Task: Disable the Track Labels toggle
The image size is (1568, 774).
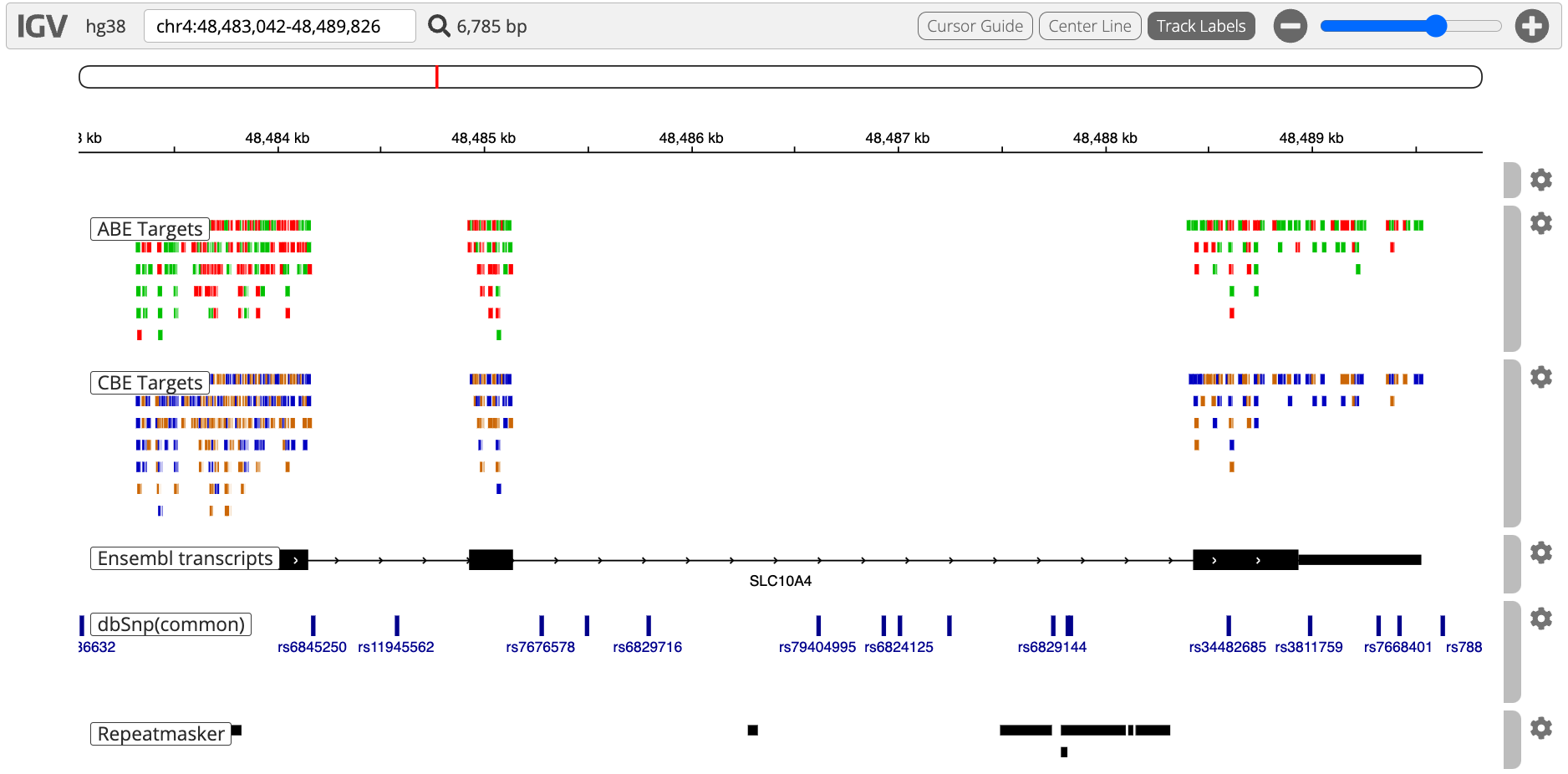Action: (1200, 26)
